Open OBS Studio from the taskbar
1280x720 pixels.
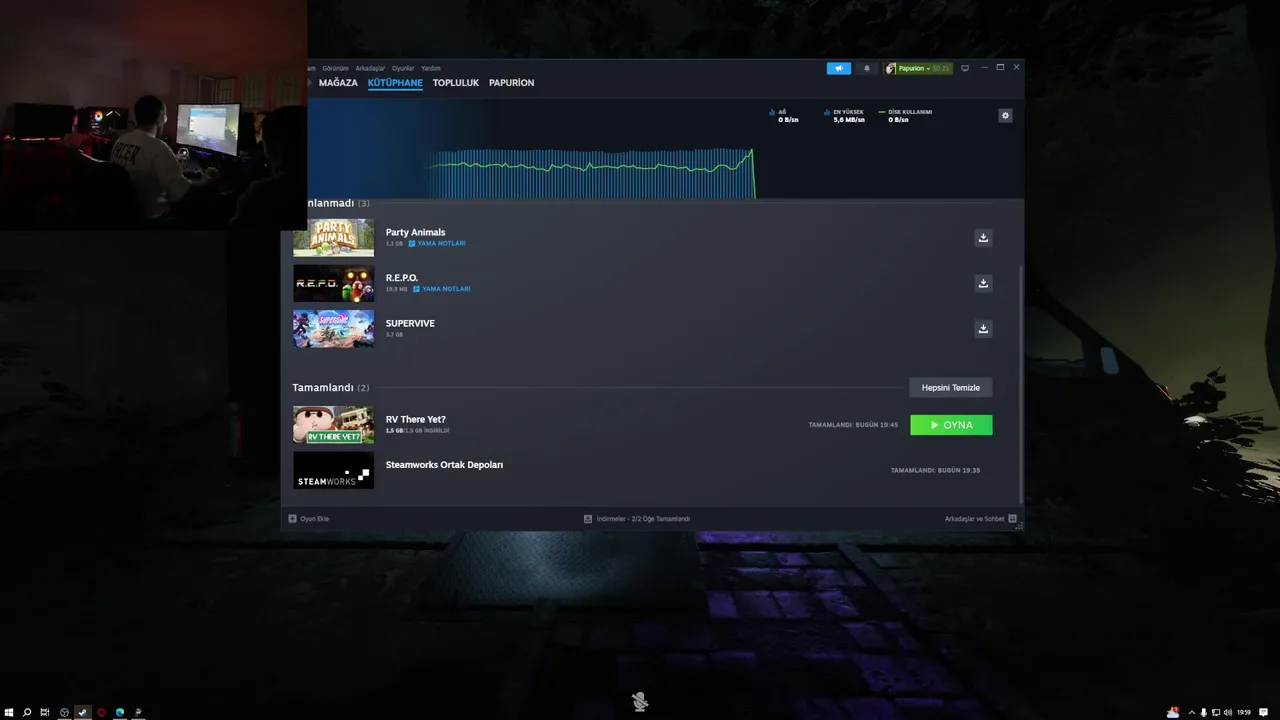click(x=64, y=712)
